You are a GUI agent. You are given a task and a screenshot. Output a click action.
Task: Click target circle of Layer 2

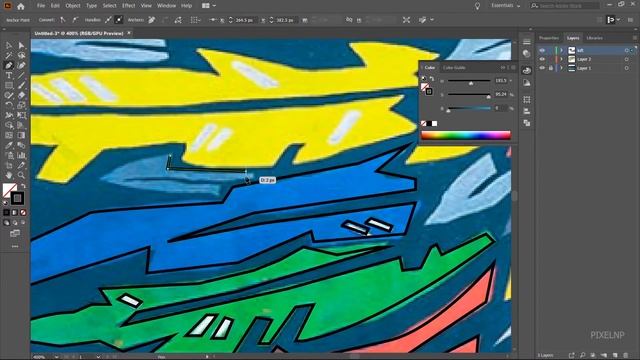point(627,59)
